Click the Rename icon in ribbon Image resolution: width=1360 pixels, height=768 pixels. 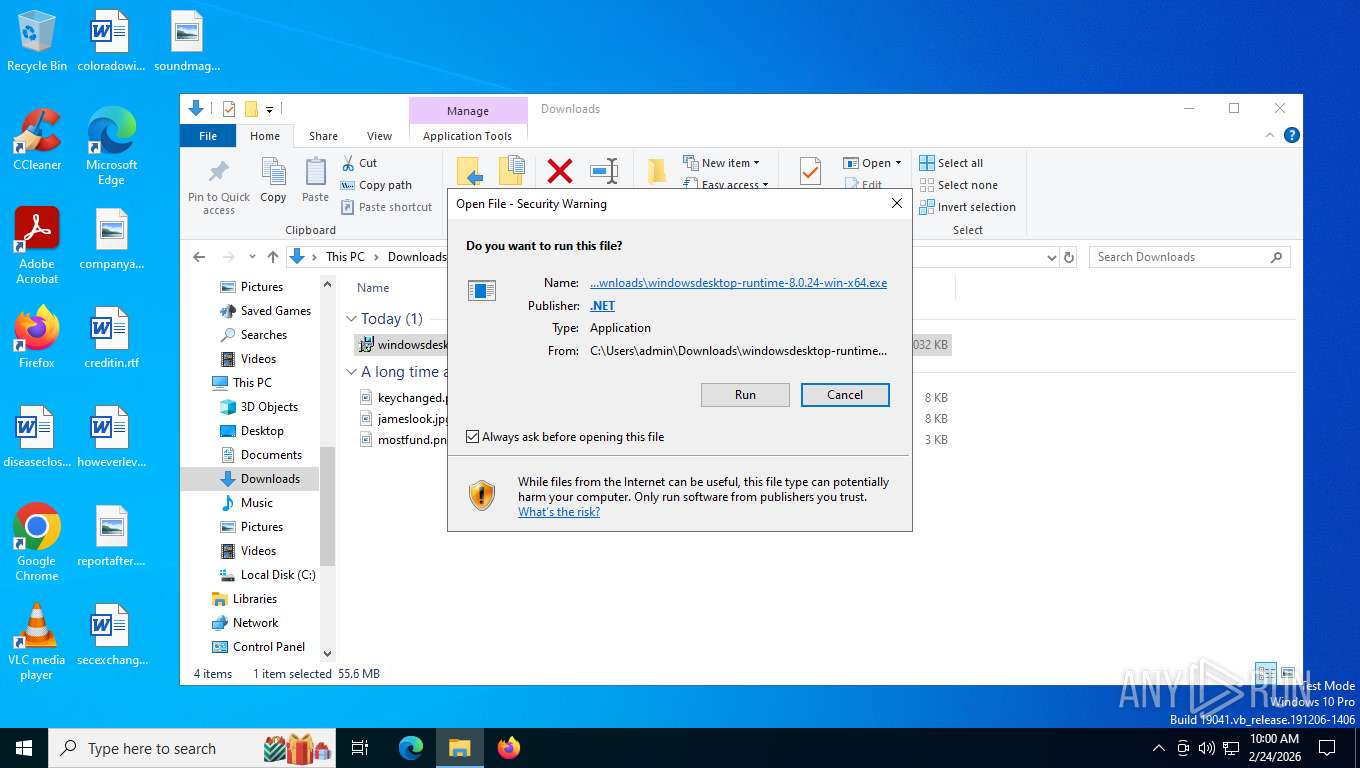604,171
